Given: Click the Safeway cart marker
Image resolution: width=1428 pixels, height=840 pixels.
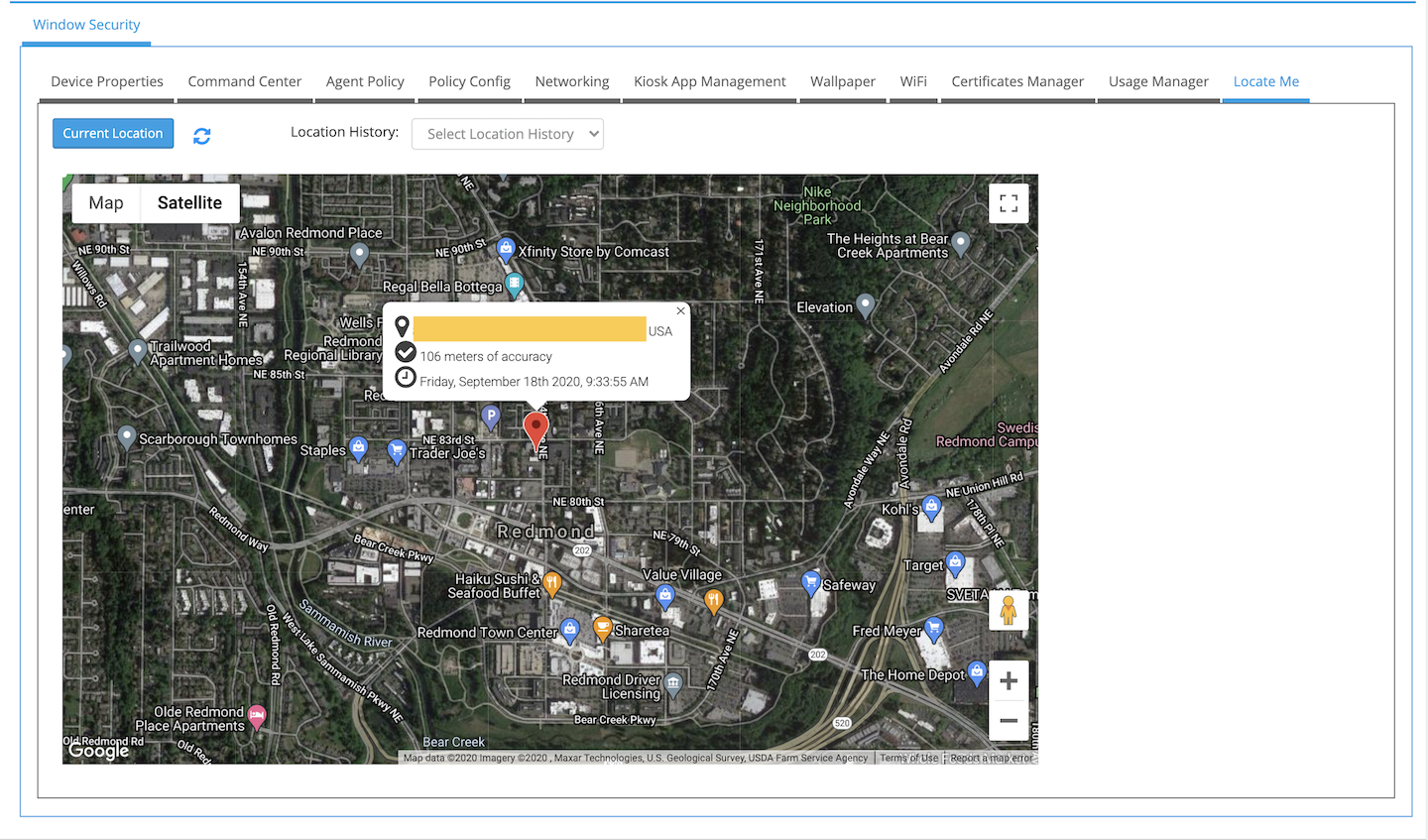Looking at the screenshot, I should tap(811, 582).
